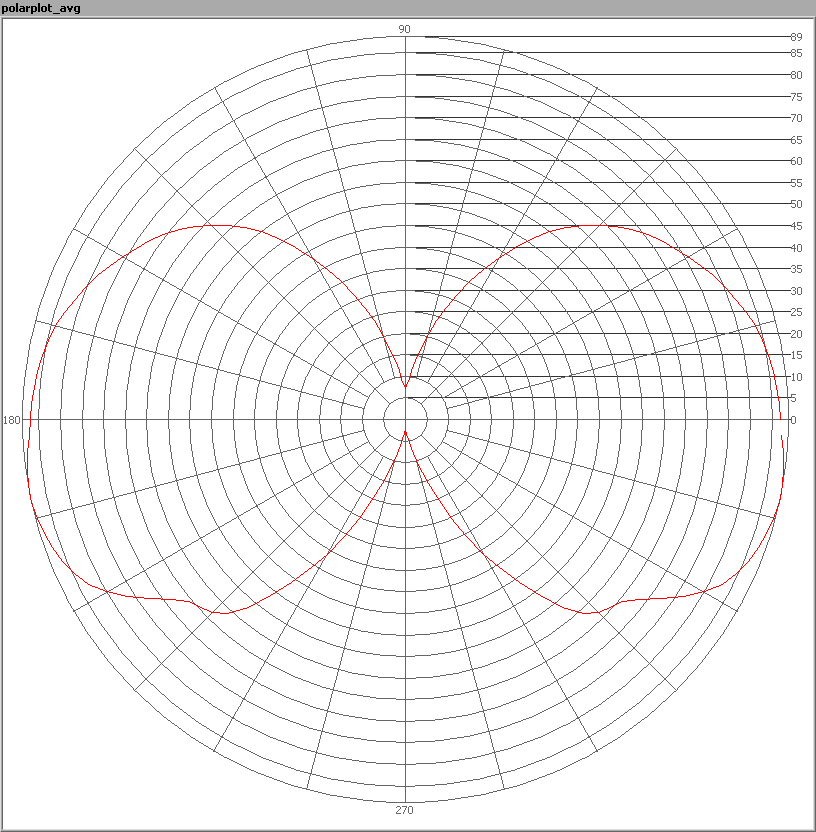Click the 180 degree axis label
Screen dimensions: 816x832
click(12, 420)
